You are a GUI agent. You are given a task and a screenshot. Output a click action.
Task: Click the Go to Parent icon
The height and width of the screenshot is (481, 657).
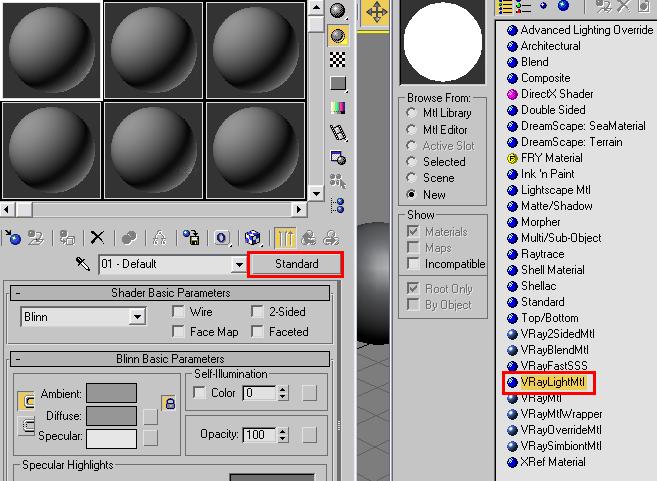tap(309, 238)
